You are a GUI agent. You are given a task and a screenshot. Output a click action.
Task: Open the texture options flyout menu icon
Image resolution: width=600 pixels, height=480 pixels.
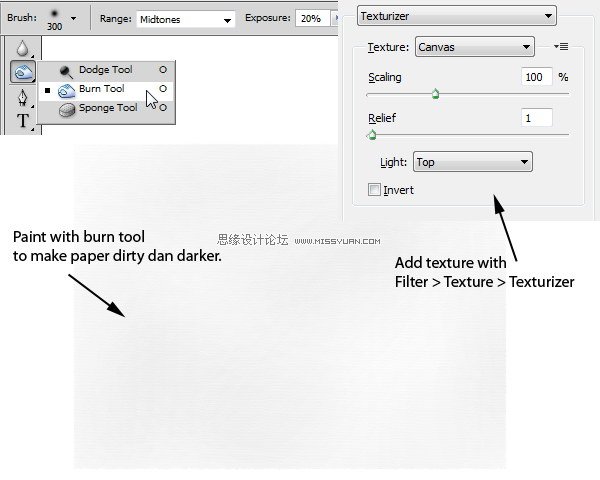pyautogui.click(x=561, y=47)
